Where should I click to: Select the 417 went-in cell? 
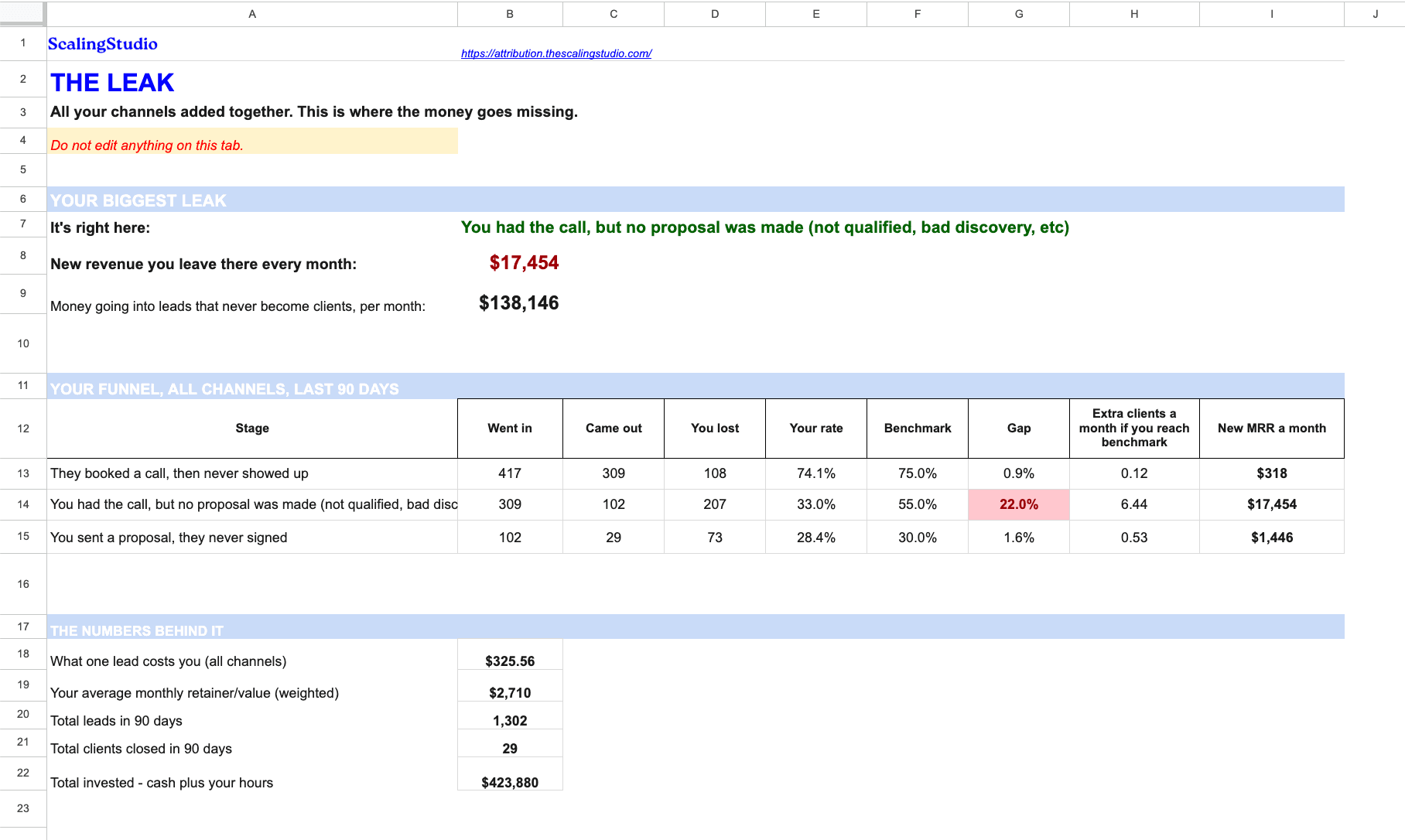[x=510, y=473]
